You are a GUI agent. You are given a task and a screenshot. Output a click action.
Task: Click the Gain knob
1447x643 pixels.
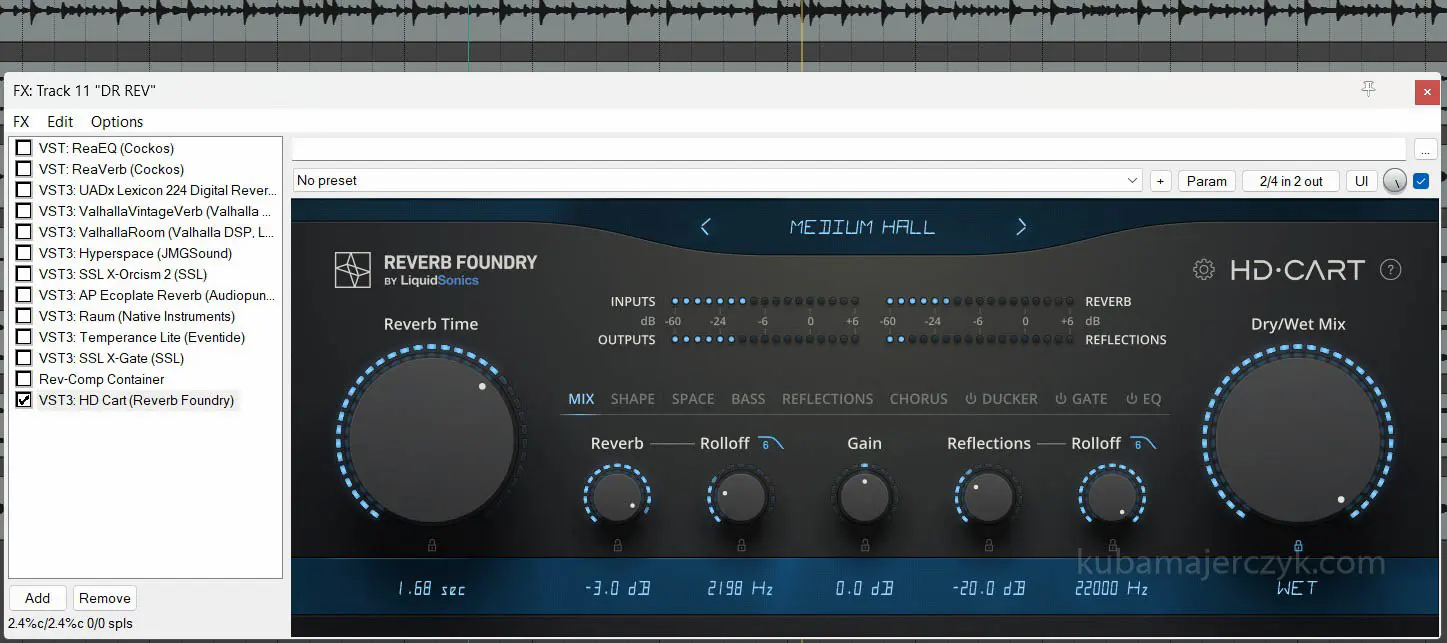coord(864,497)
